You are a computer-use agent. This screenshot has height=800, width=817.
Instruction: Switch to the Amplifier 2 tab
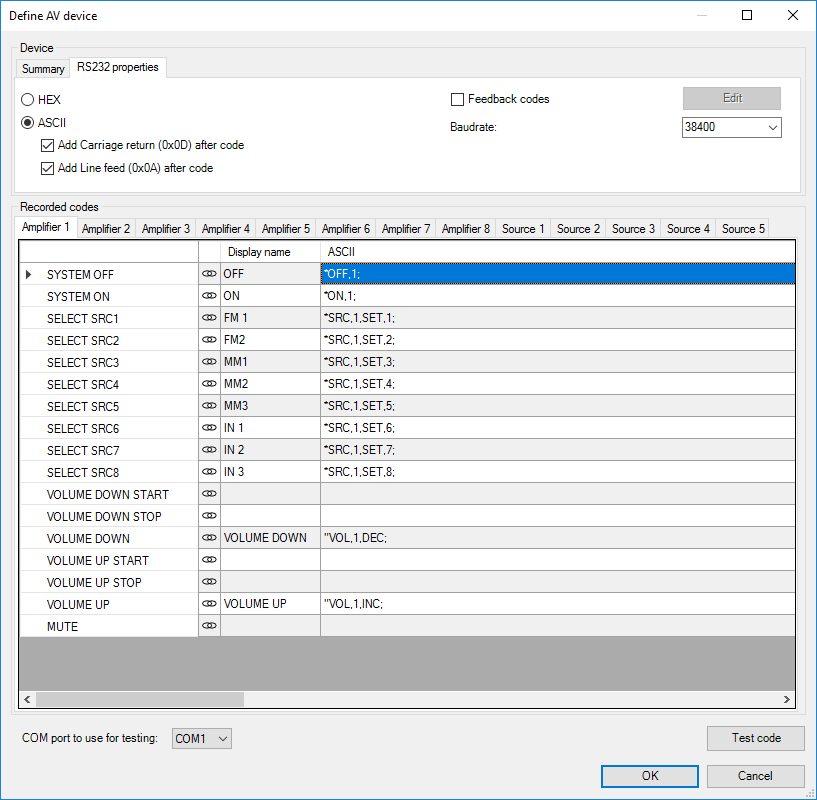106,229
